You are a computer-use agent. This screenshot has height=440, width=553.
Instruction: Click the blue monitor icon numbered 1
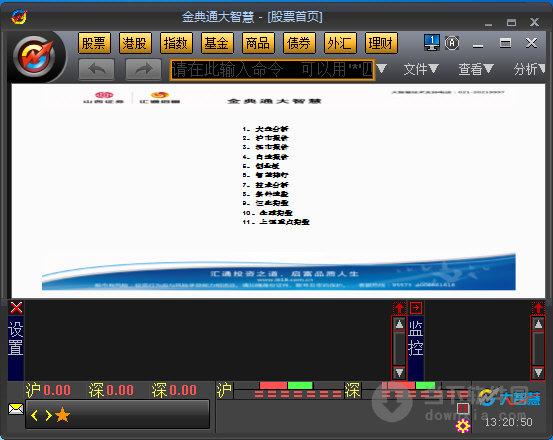(x=432, y=43)
